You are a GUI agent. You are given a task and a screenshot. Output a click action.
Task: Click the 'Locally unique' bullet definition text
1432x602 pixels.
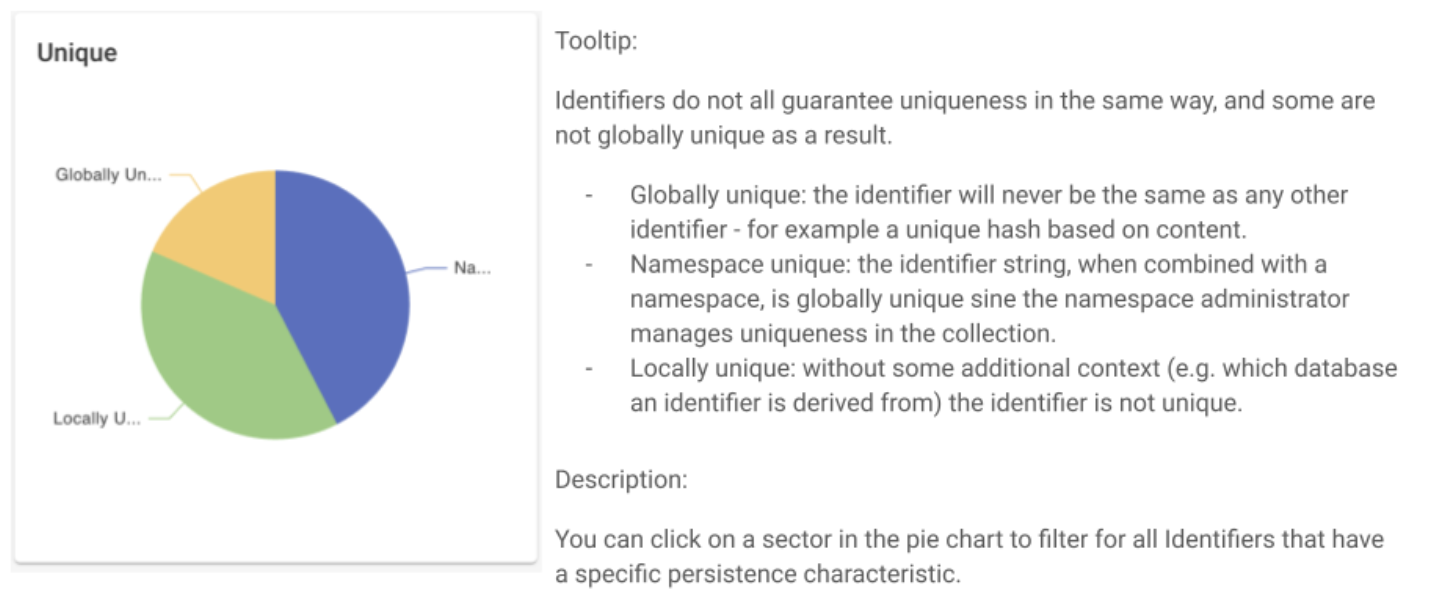point(1013,385)
